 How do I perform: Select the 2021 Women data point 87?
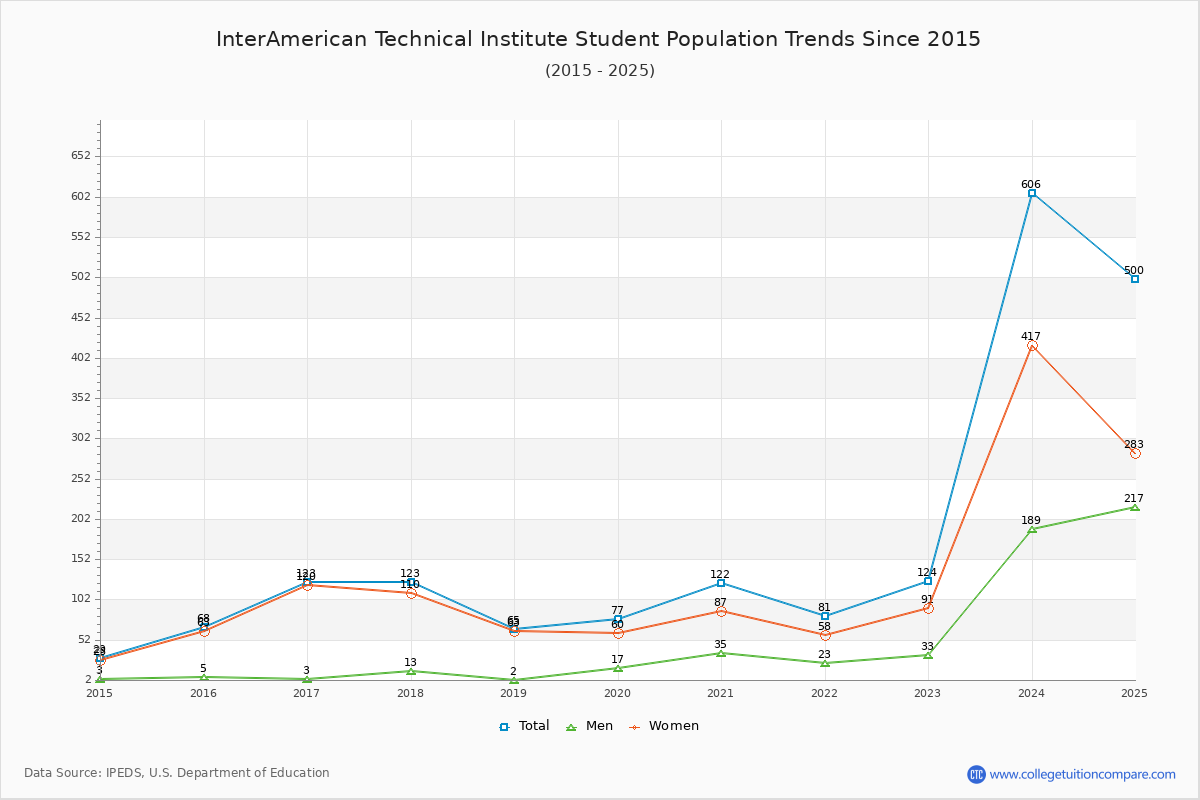pyautogui.click(x=721, y=611)
